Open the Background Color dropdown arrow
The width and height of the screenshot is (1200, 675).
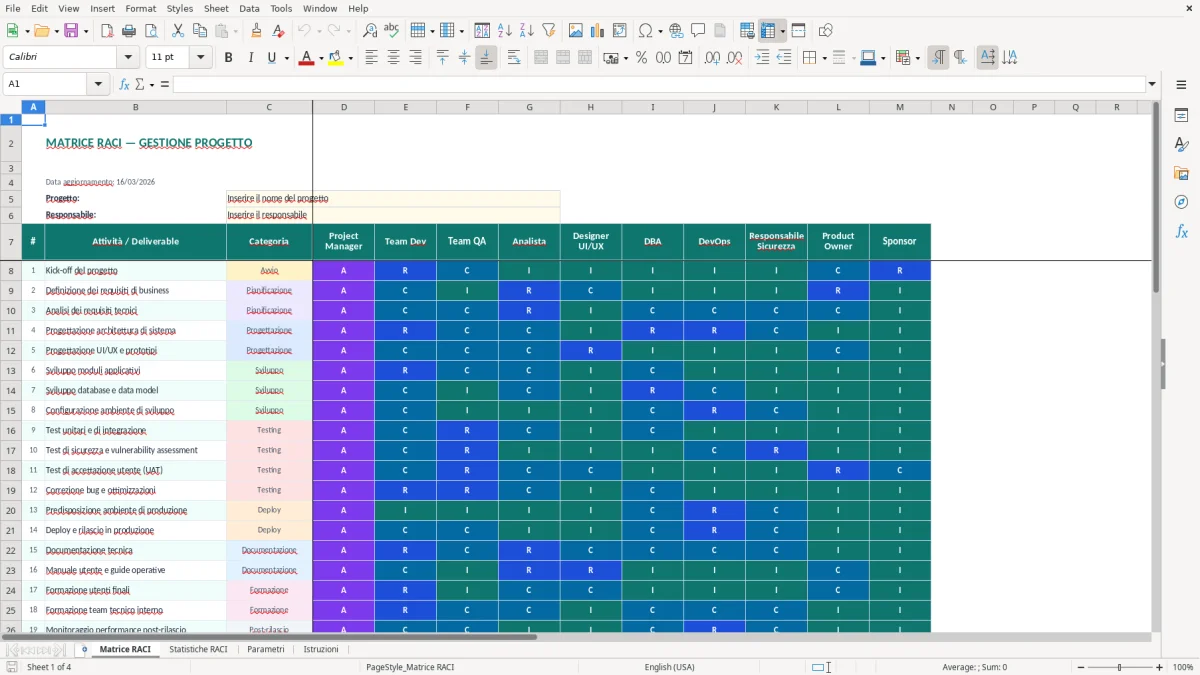350,58
